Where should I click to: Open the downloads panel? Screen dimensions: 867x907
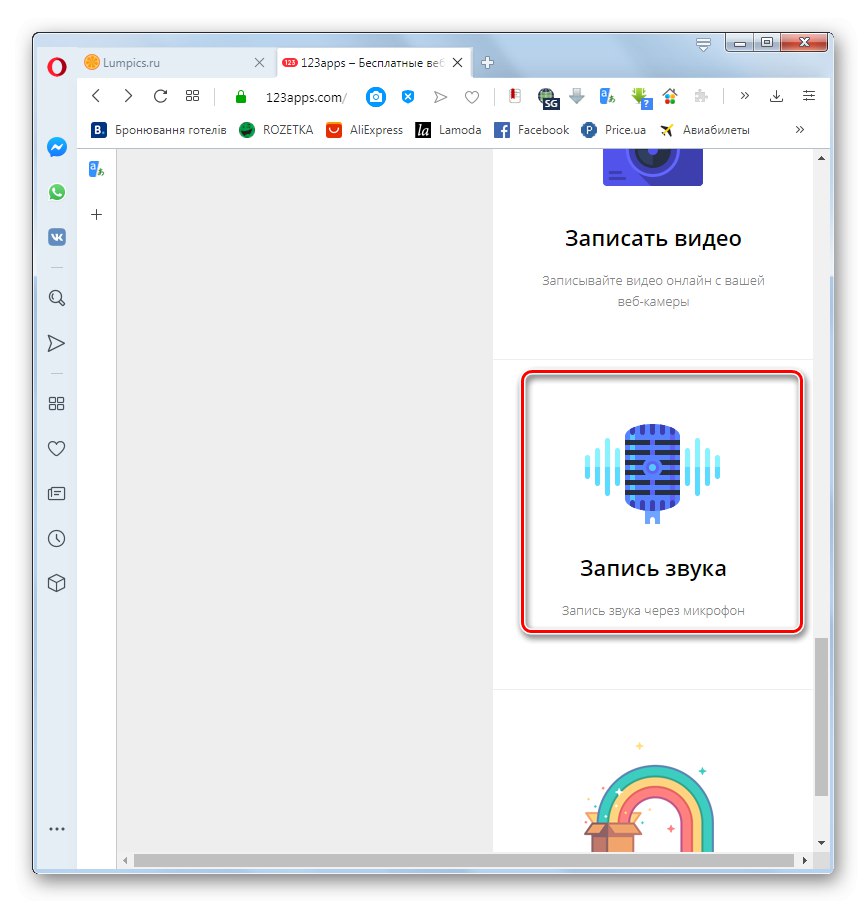pos(777,96)
